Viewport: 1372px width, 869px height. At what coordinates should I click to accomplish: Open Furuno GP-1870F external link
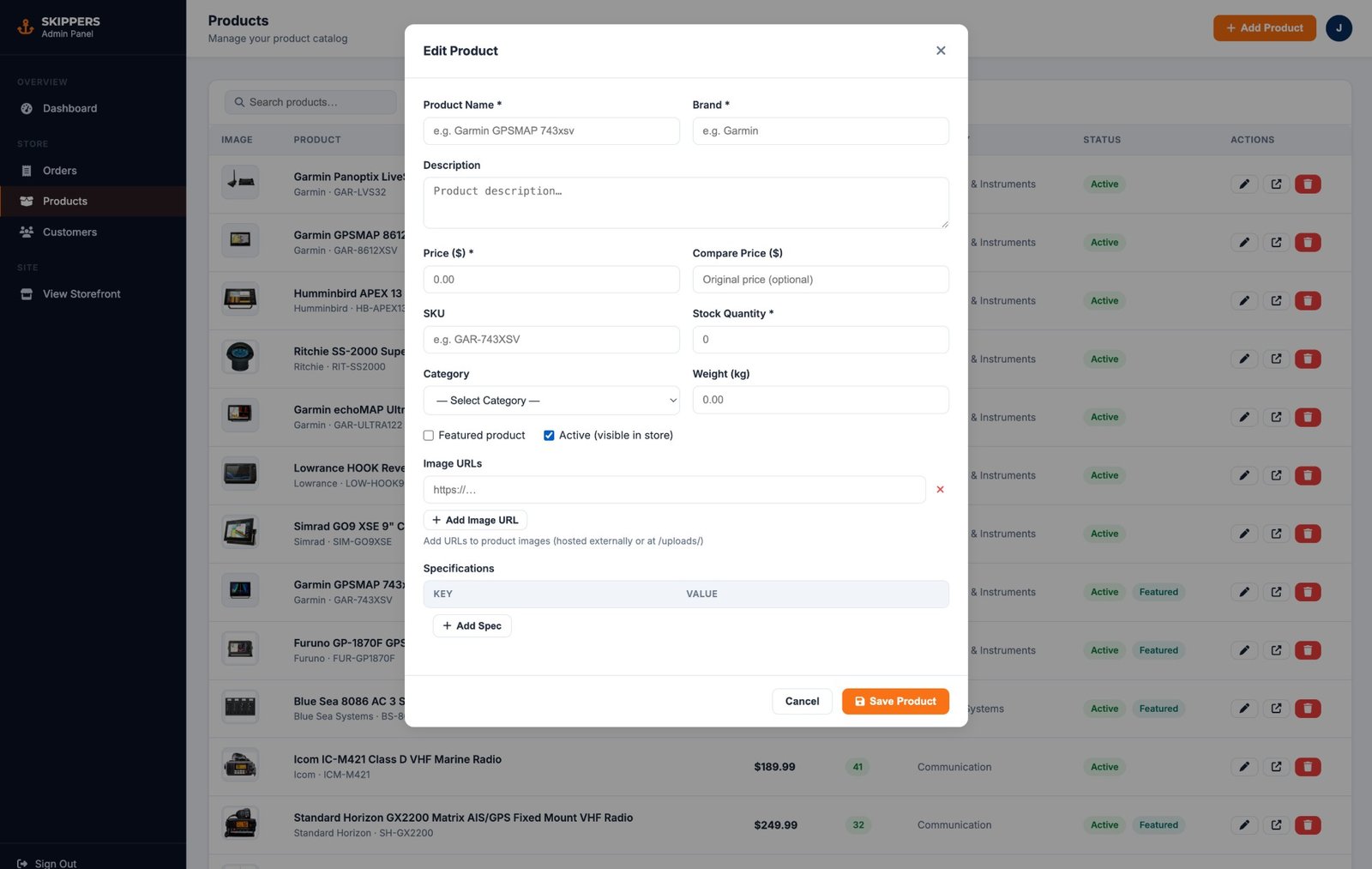click(x=1276, y=650)
